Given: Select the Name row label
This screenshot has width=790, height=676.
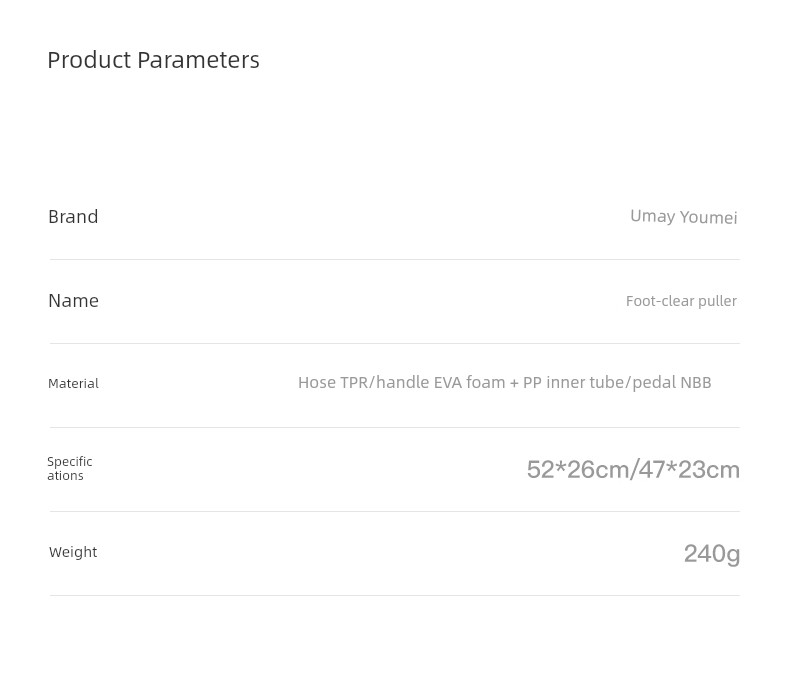Looking at the screenshot, I should click(x=74, y=301).
